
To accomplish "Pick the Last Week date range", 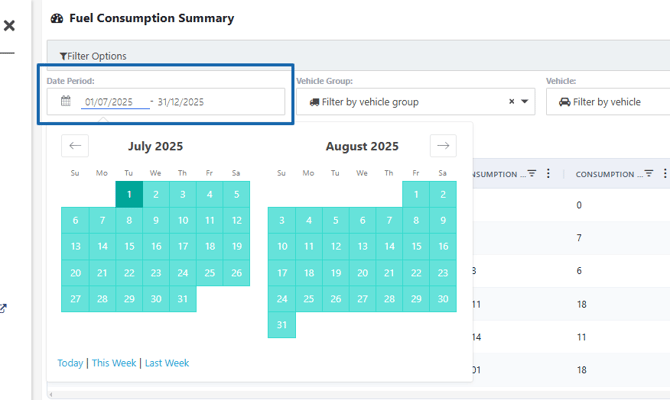I will point(167,363).
